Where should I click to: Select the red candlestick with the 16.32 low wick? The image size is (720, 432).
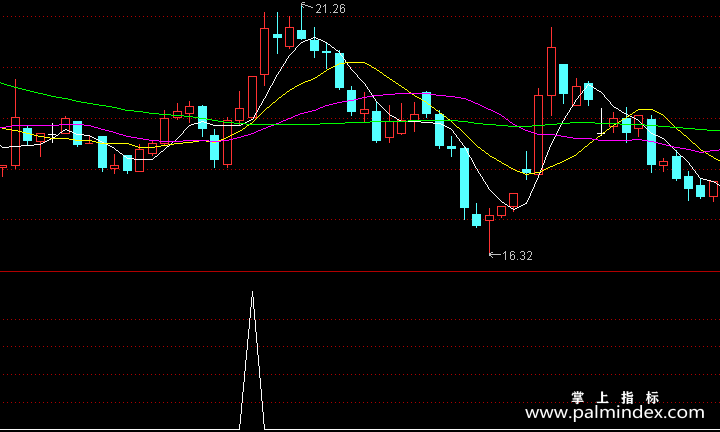(489, 231)
